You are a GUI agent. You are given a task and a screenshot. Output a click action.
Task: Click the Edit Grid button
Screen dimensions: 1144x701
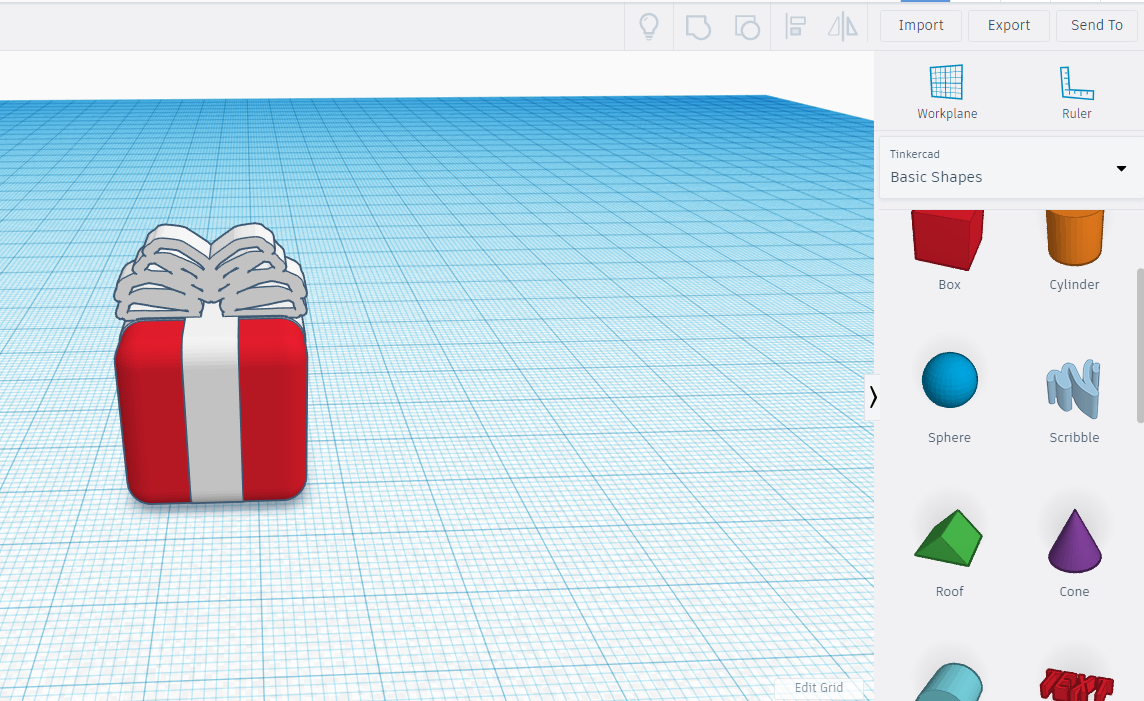(819, 688)
